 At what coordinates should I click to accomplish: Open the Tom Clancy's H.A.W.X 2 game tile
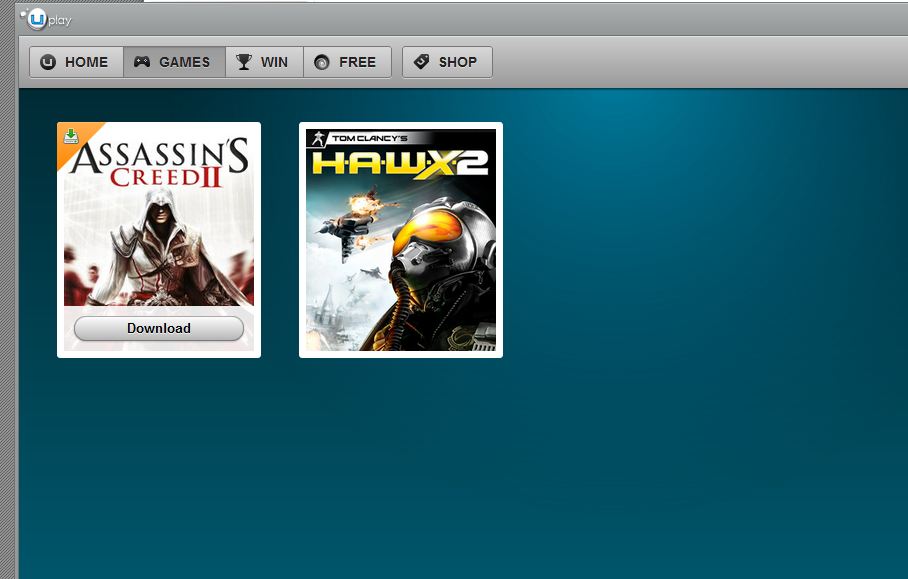click(x=401, y=240)
